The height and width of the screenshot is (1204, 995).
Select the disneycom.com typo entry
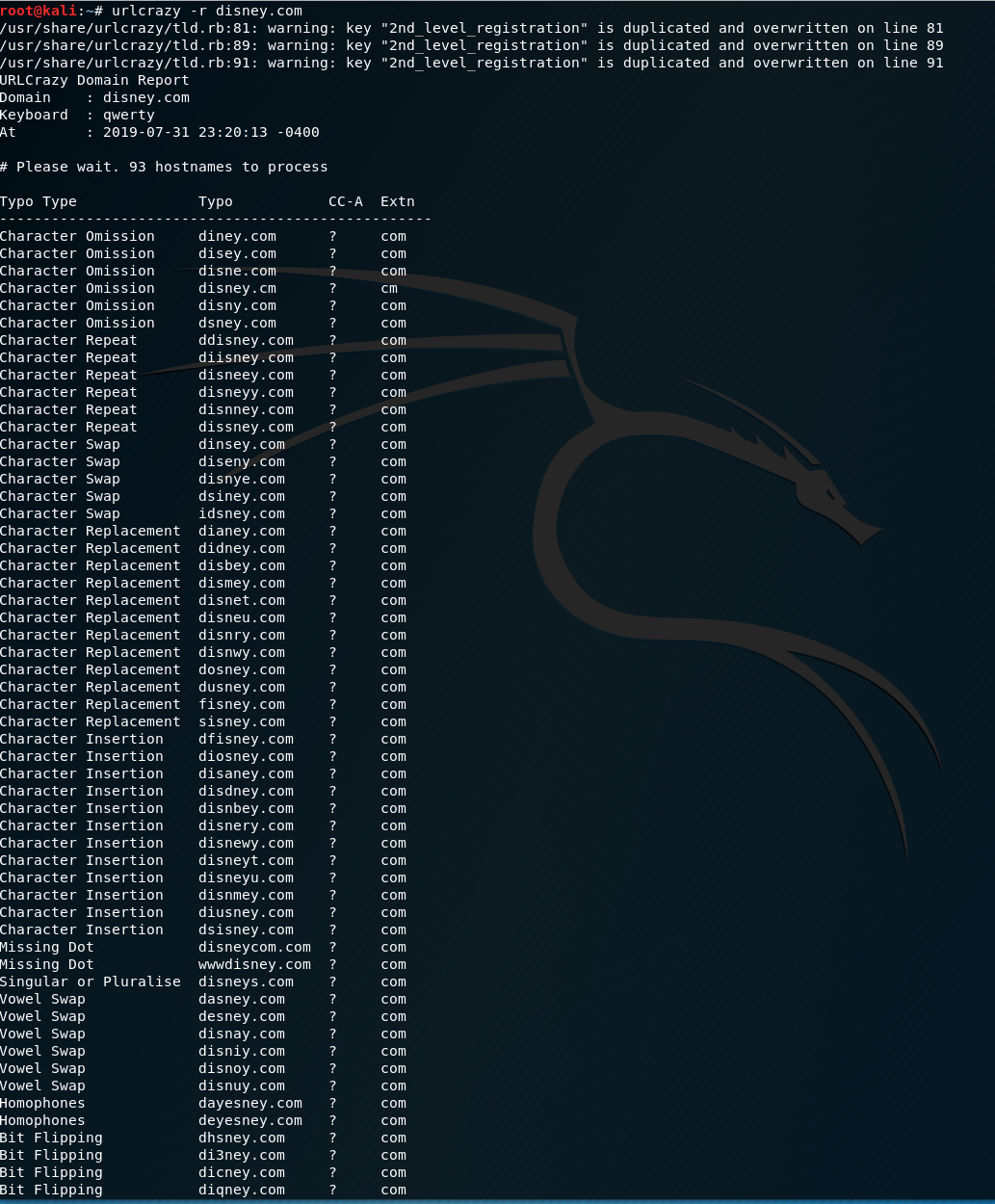(254, 947)
